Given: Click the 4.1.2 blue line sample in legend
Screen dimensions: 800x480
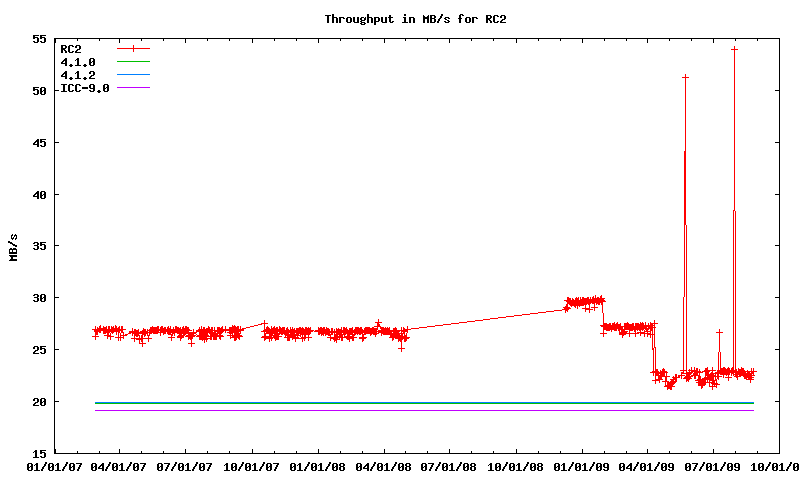Looking at the screenshot, I should (x=133, y=75).
